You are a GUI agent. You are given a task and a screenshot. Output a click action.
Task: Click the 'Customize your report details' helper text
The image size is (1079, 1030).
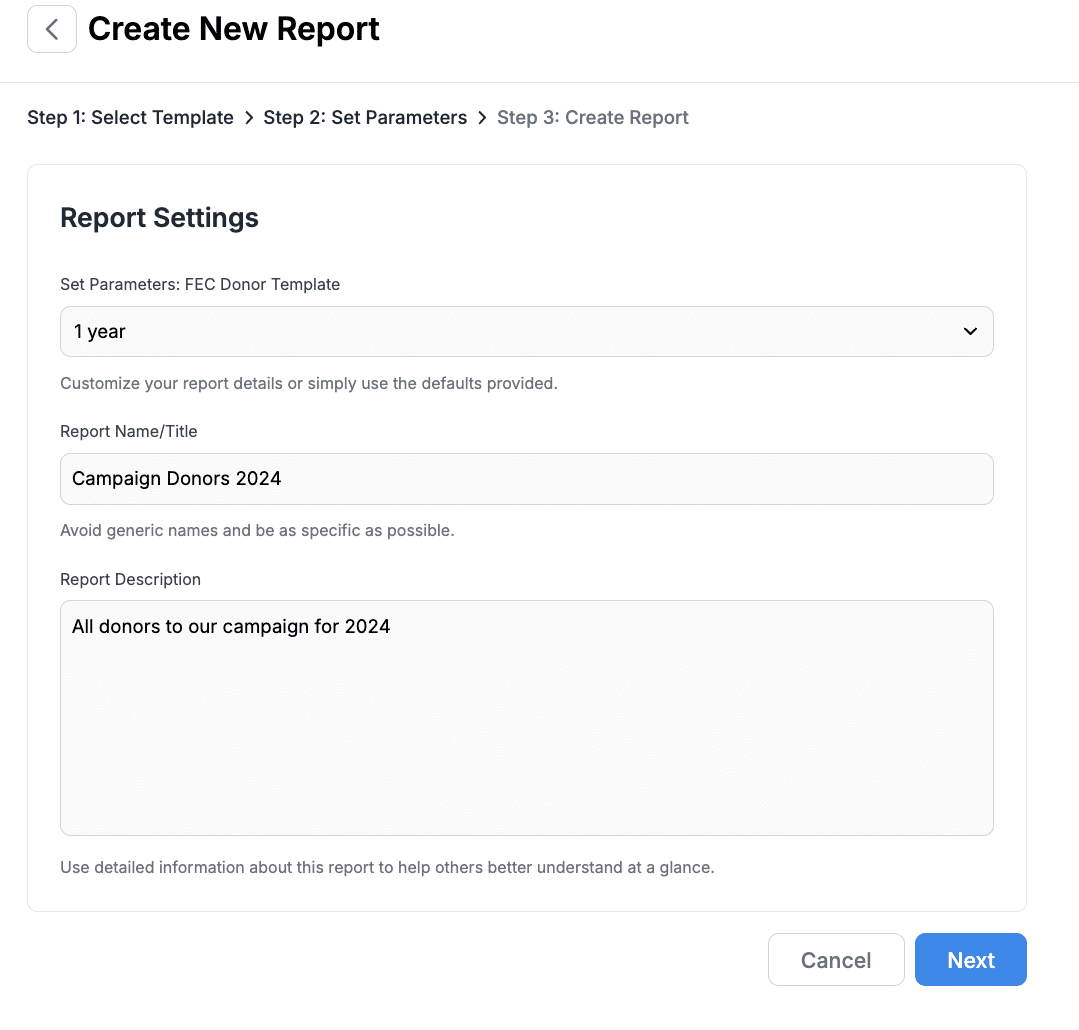click(308, 384)
